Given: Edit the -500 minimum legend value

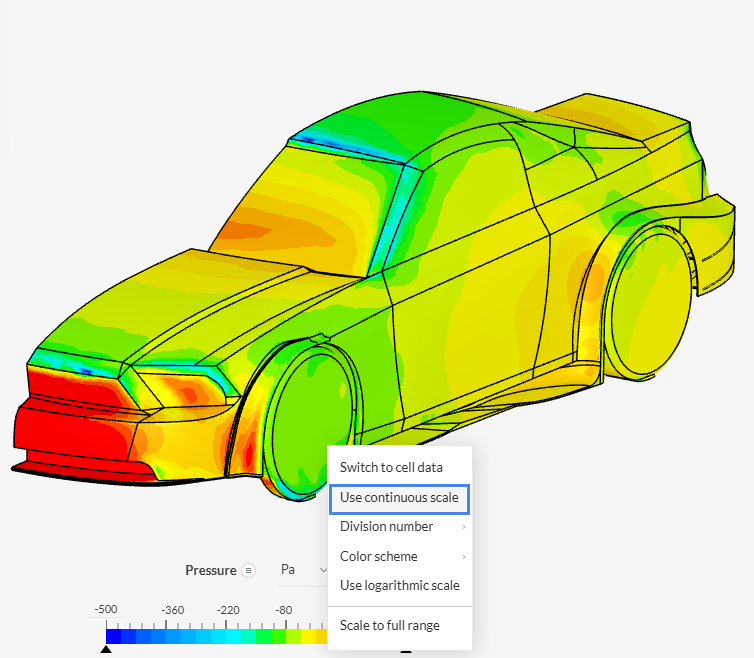Looking at the screenshot, I should point(106,609).
